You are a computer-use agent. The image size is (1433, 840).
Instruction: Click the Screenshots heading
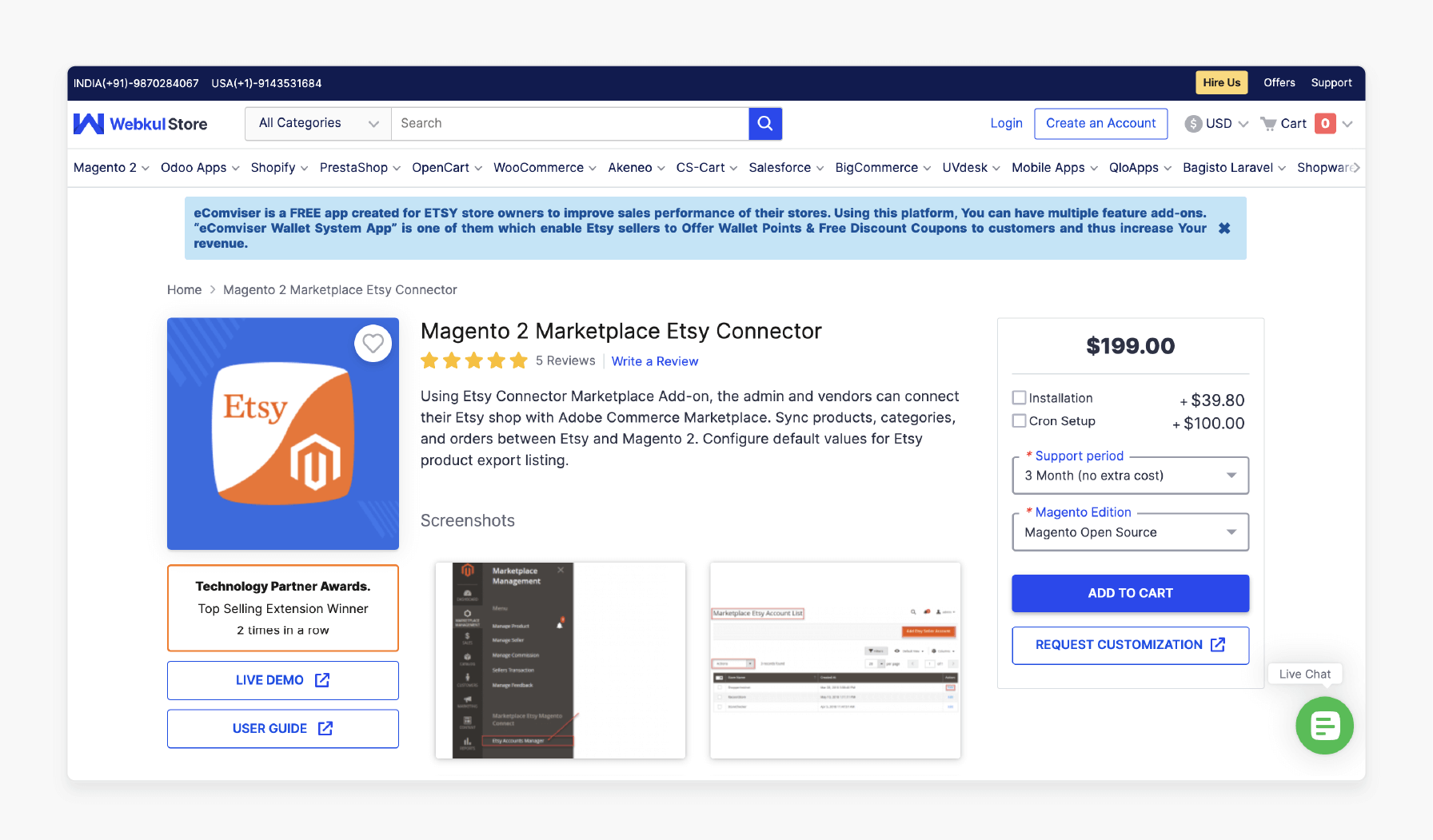[468, 520]
